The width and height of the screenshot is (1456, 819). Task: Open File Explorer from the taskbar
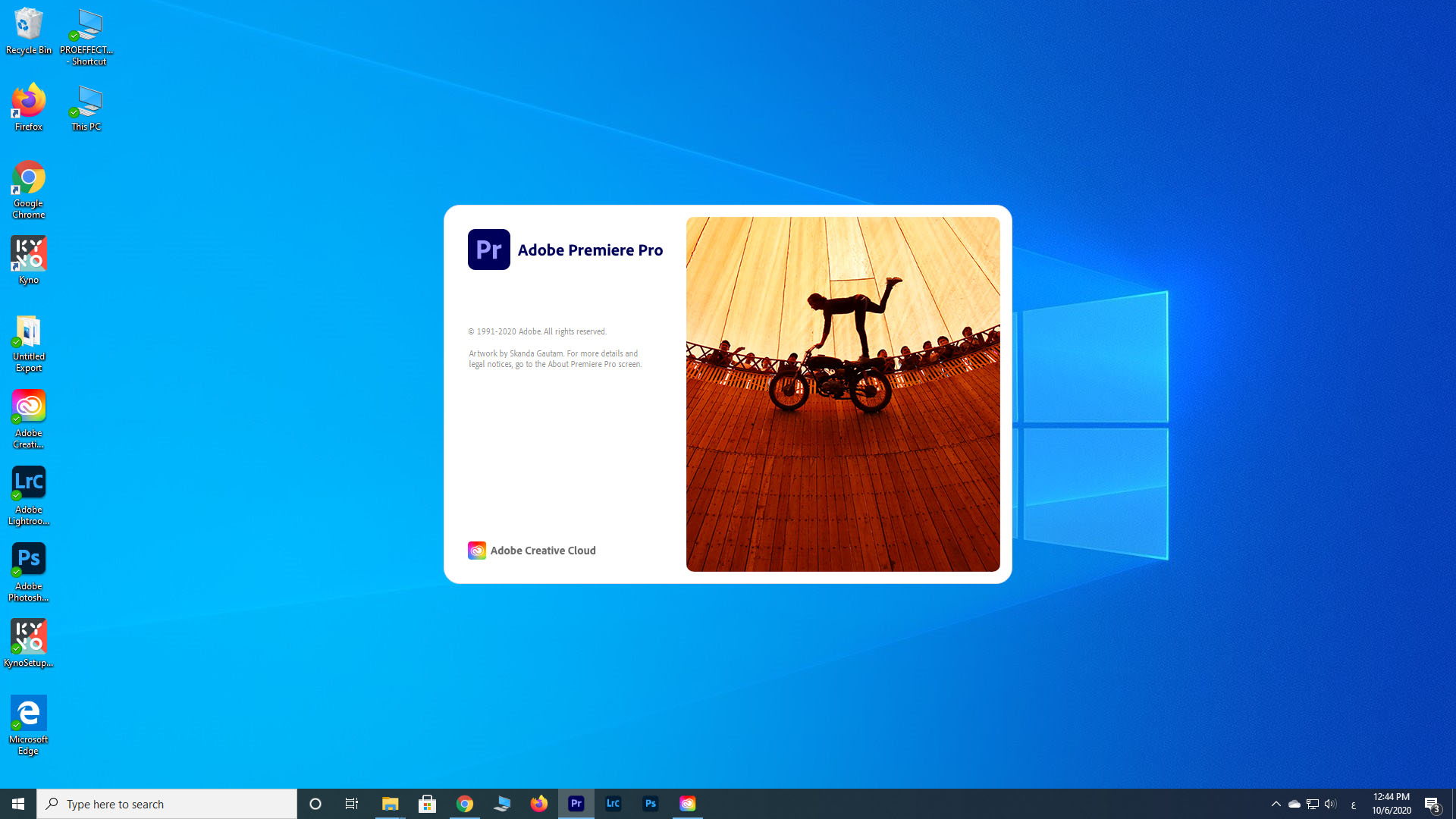391,804
